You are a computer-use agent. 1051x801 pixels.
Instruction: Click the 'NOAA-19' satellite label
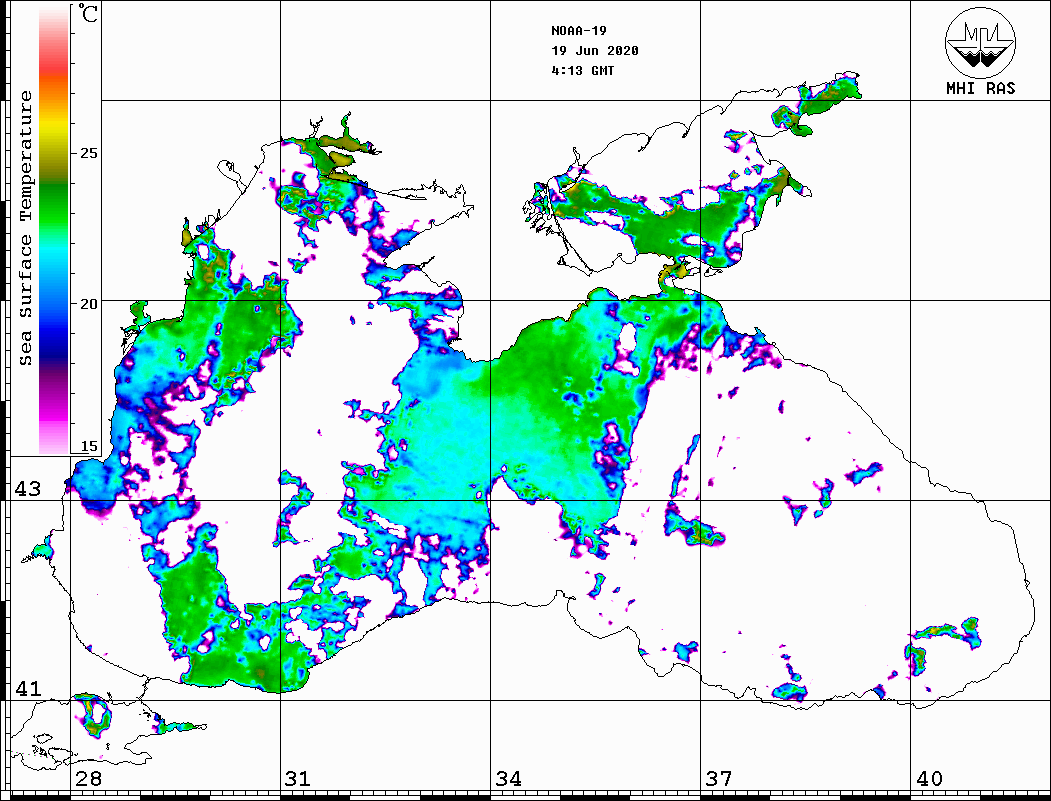point(579,31)
